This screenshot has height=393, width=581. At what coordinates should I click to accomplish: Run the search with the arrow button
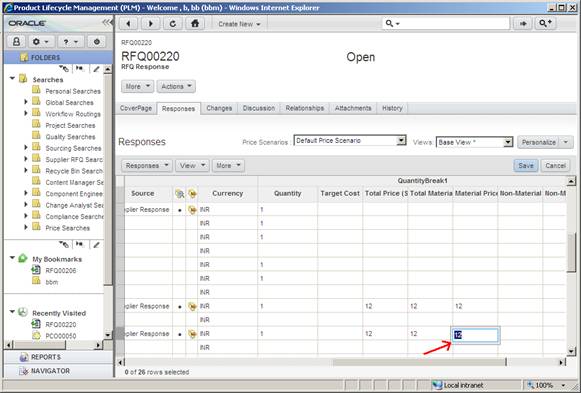[523, 24]
